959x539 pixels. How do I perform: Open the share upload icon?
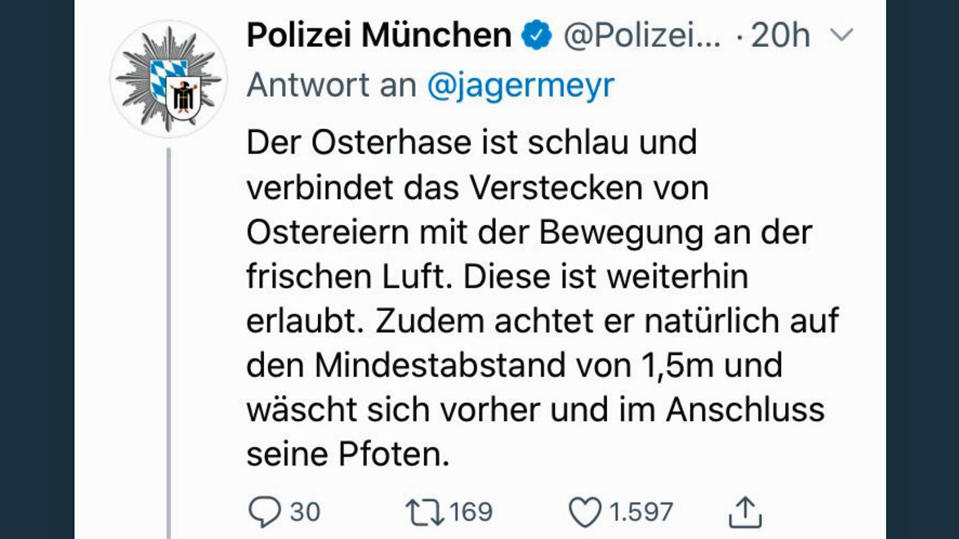click(745, 511)
